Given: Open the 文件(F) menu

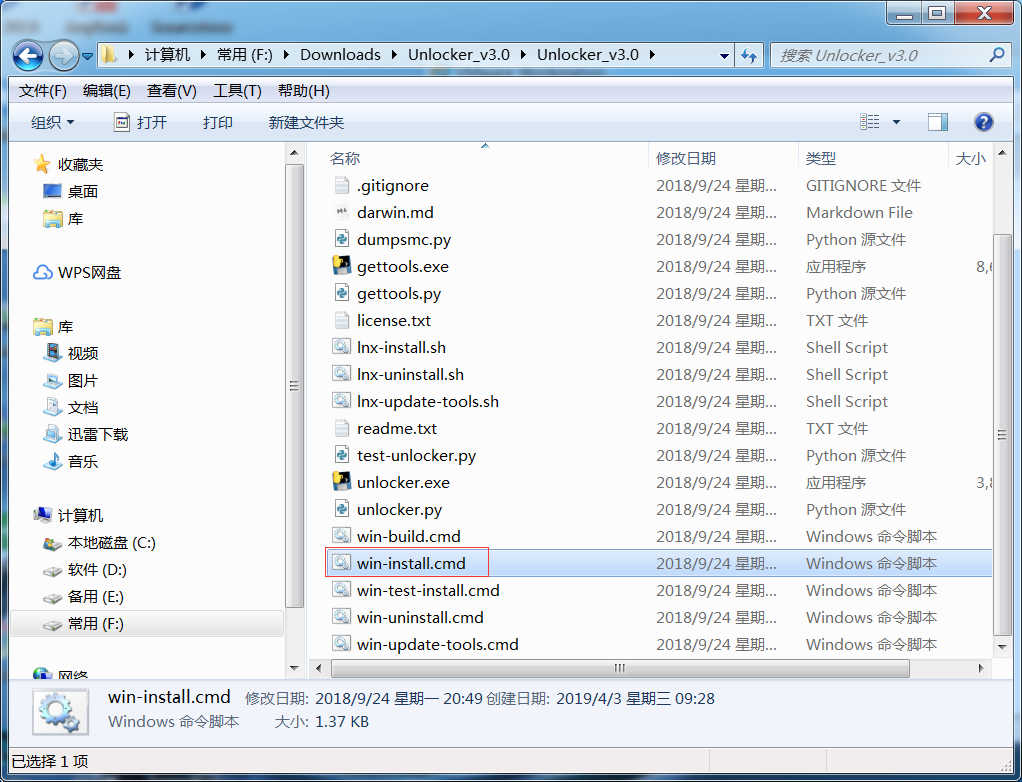Looking at the screenshot, I should pyautogui.click(x=41, y=90).
